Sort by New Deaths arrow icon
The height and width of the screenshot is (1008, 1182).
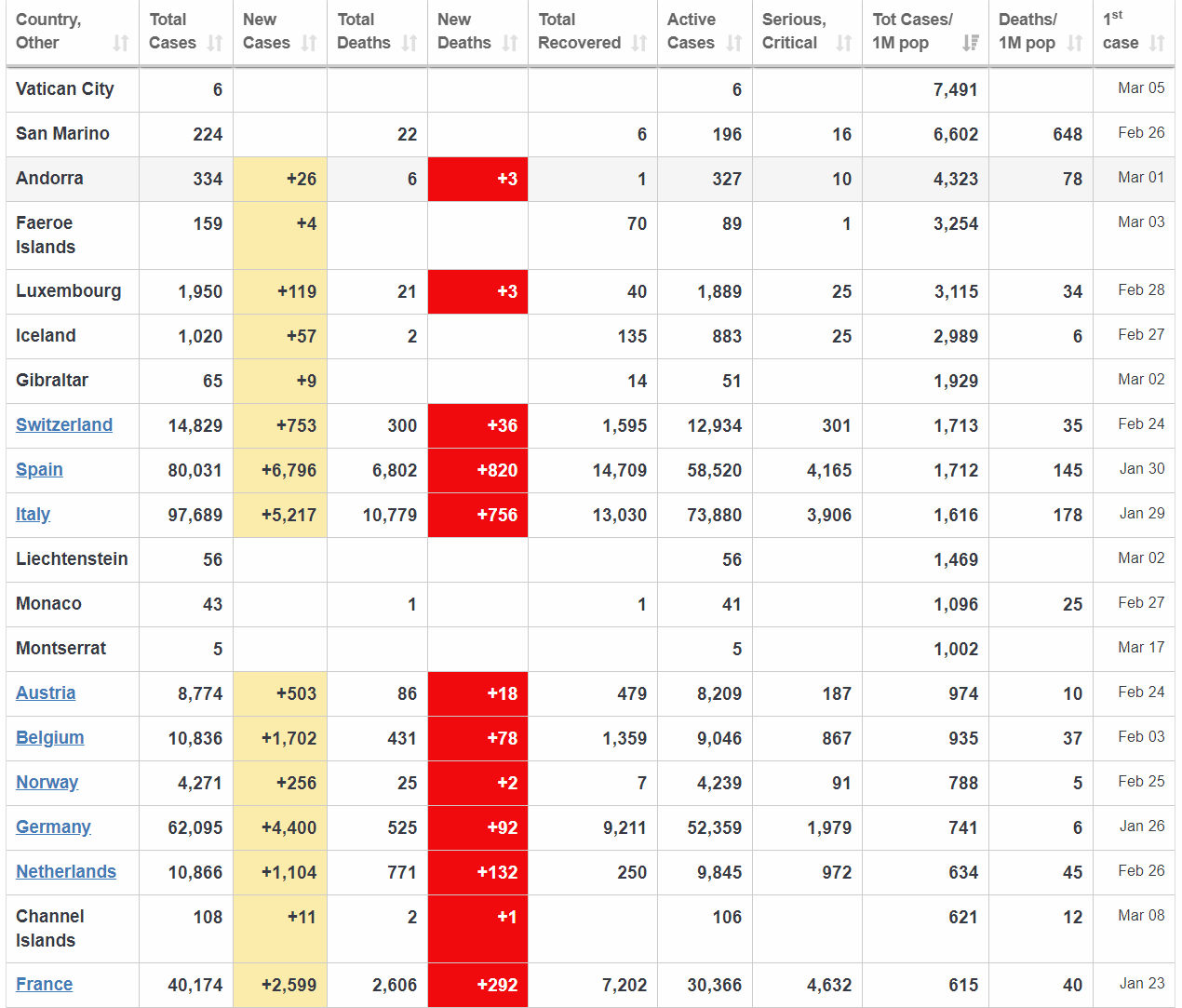click(510, 43)
